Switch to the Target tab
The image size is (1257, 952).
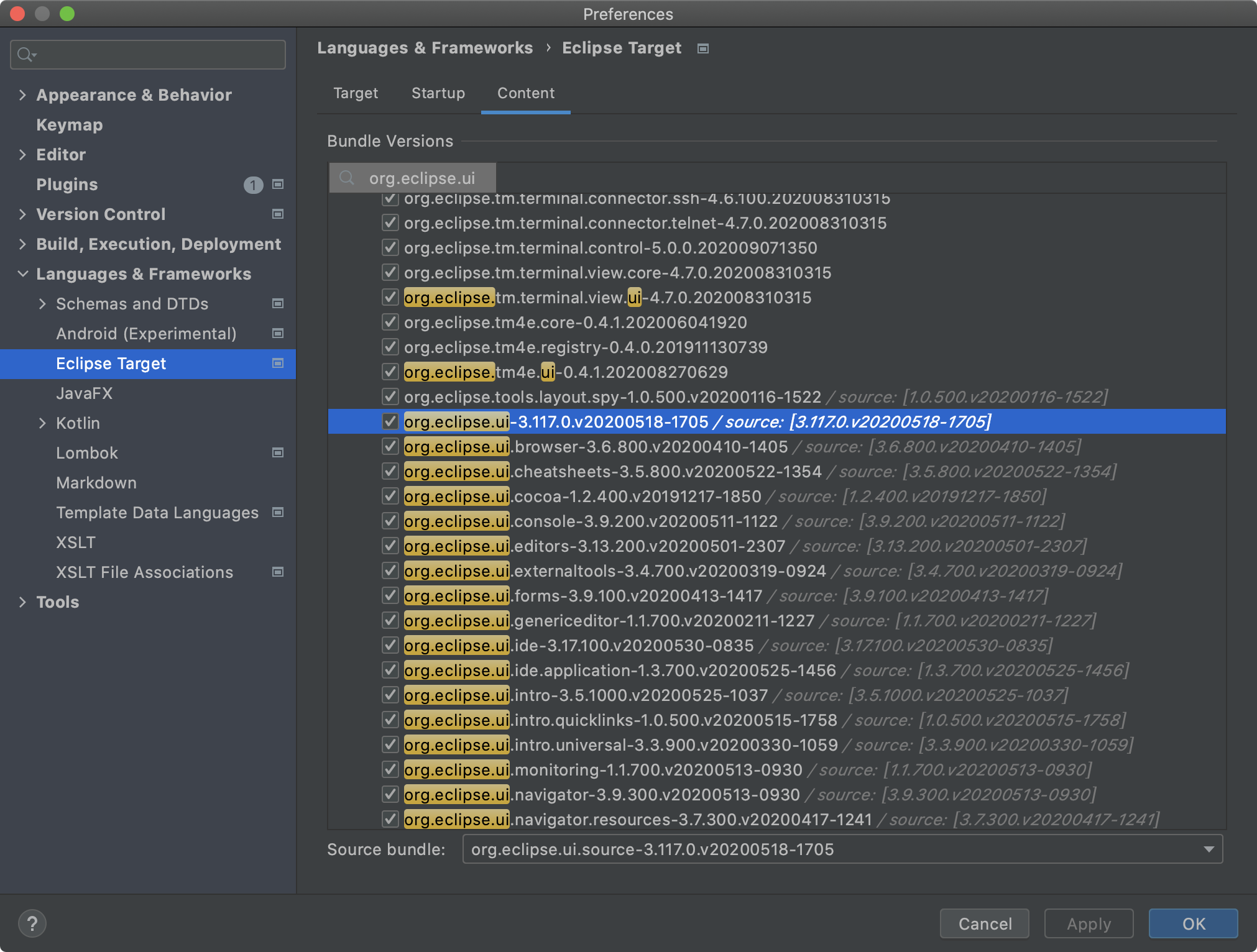coord(355,93)
